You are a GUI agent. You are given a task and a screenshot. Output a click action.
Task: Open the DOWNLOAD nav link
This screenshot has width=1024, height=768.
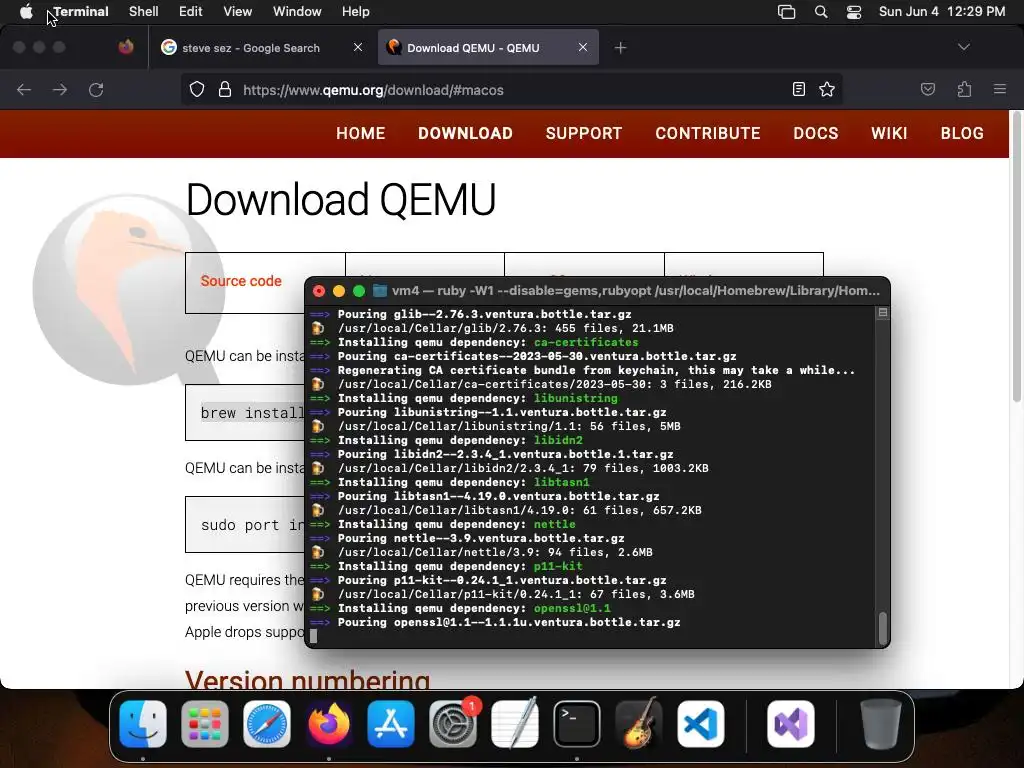(465, 133)
